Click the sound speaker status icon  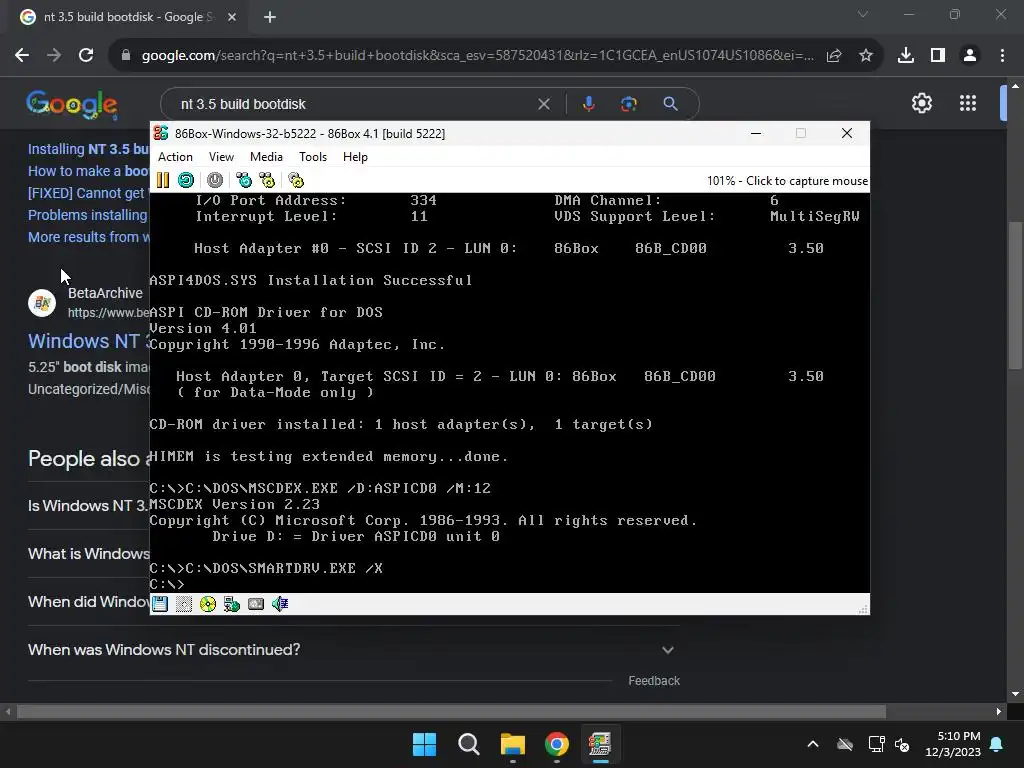click(280, 604)
